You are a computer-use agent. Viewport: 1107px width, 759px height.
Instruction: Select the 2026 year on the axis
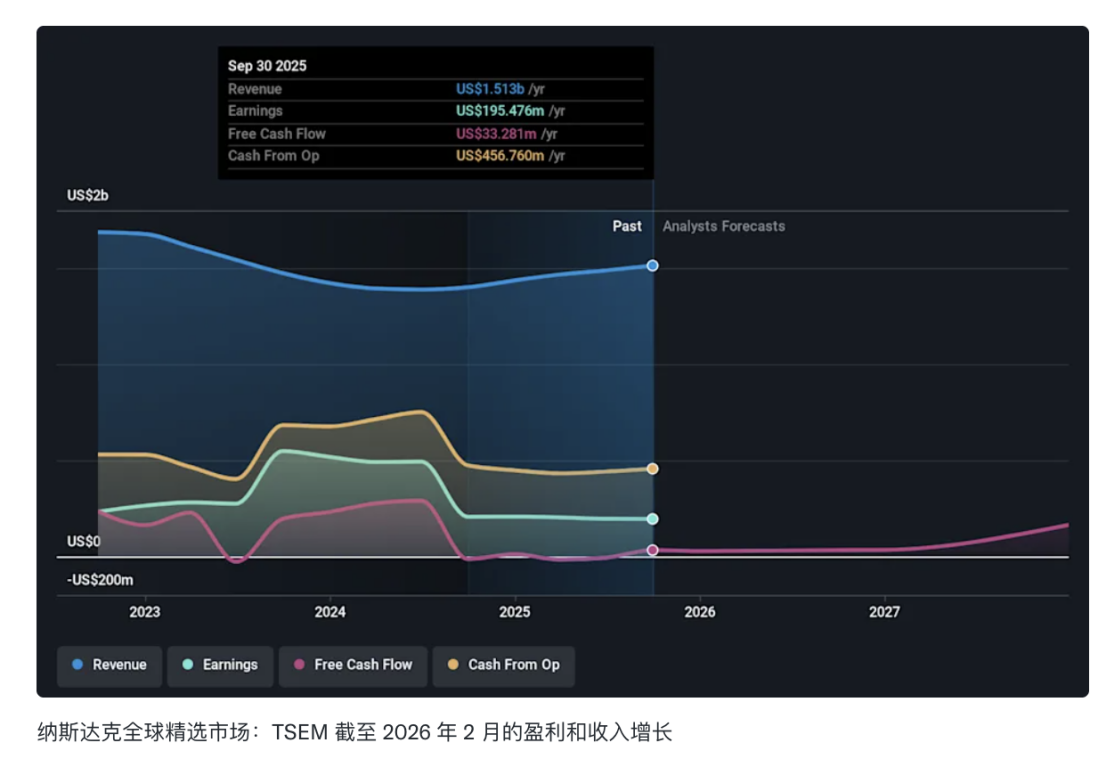pos(700,612)
